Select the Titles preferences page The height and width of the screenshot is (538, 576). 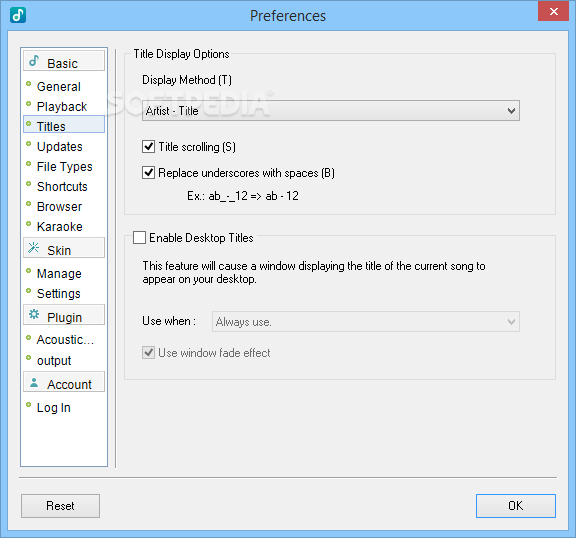click(x=64, y=124)
